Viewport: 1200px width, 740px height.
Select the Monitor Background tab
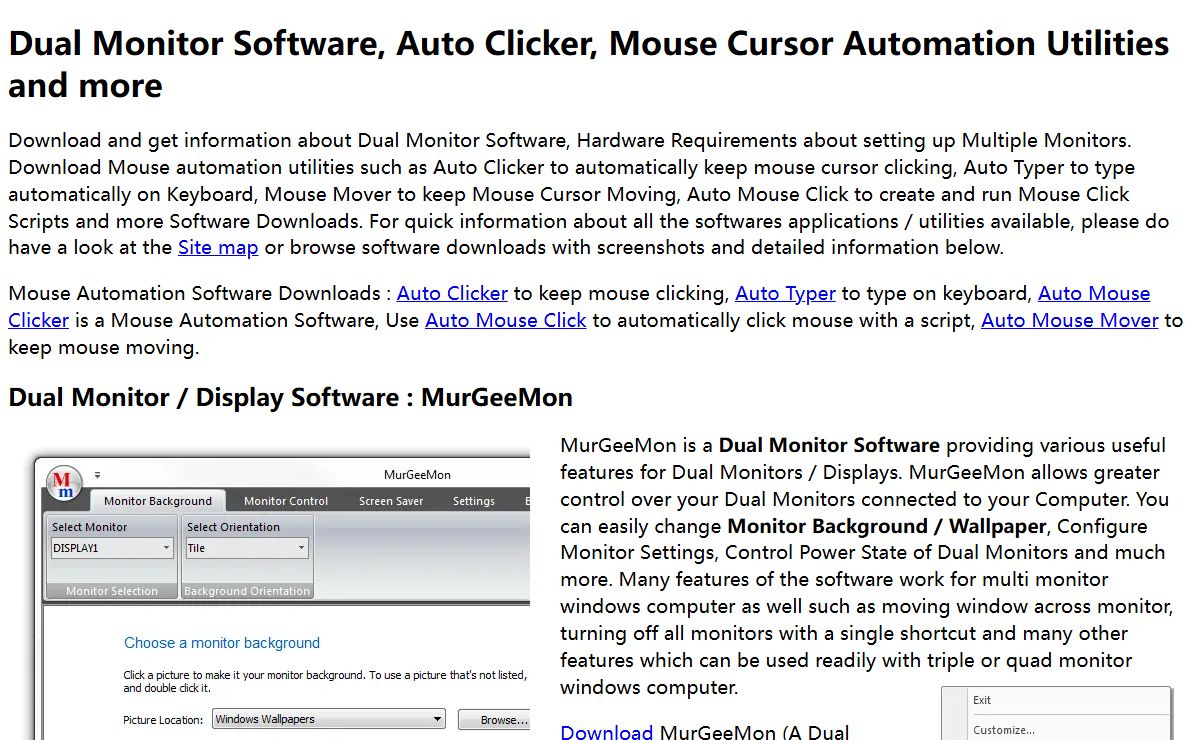click(x=158, y=501)
